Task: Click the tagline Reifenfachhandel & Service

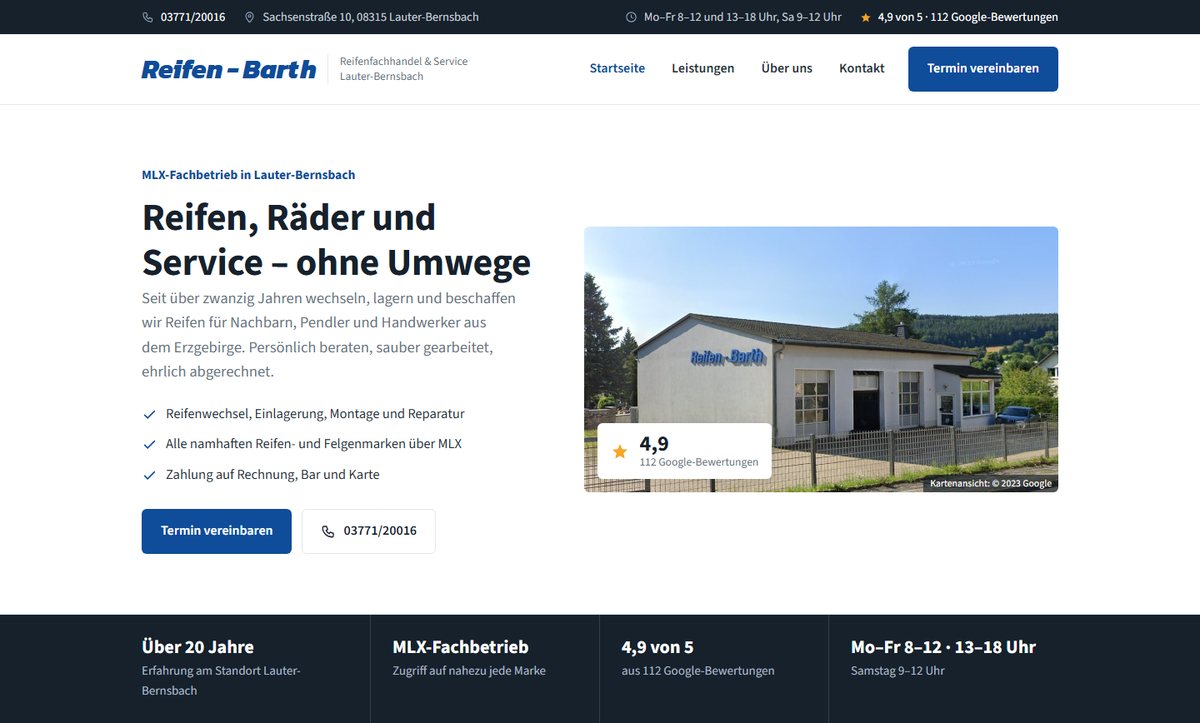Action: [404, 61]
